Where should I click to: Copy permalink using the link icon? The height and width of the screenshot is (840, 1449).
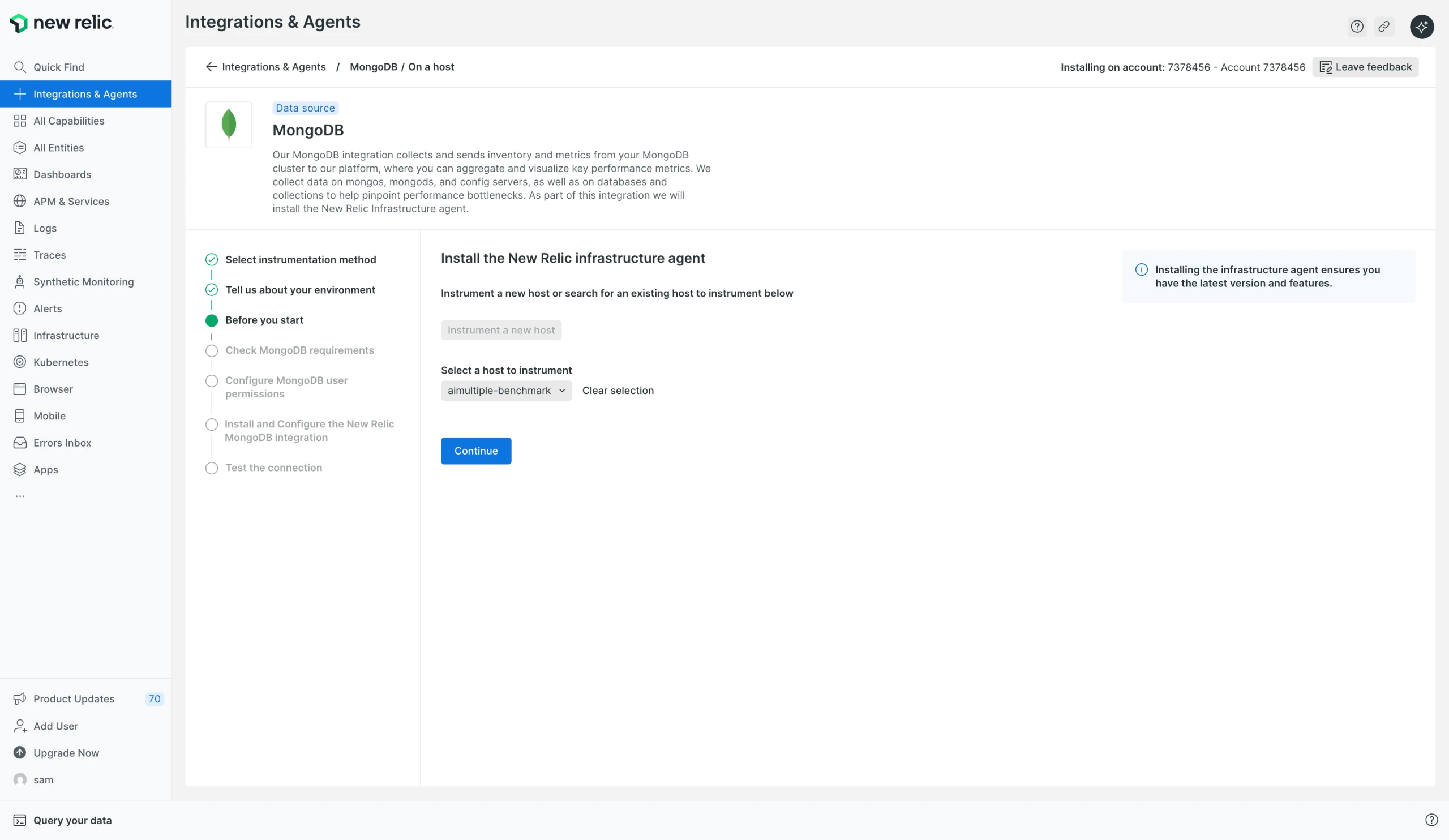(1384, 27)
